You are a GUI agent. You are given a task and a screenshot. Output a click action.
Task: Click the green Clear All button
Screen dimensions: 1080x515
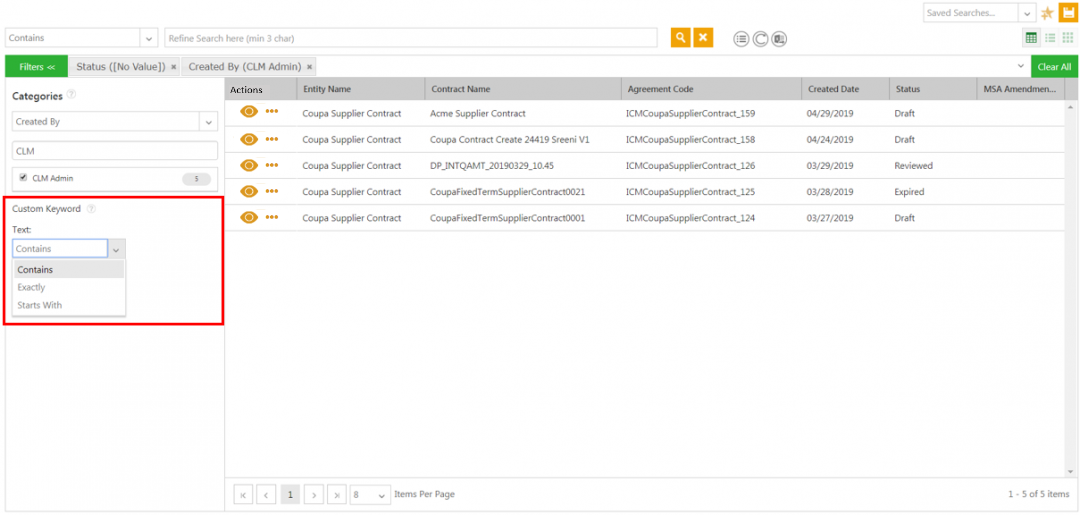point(1054,67)
